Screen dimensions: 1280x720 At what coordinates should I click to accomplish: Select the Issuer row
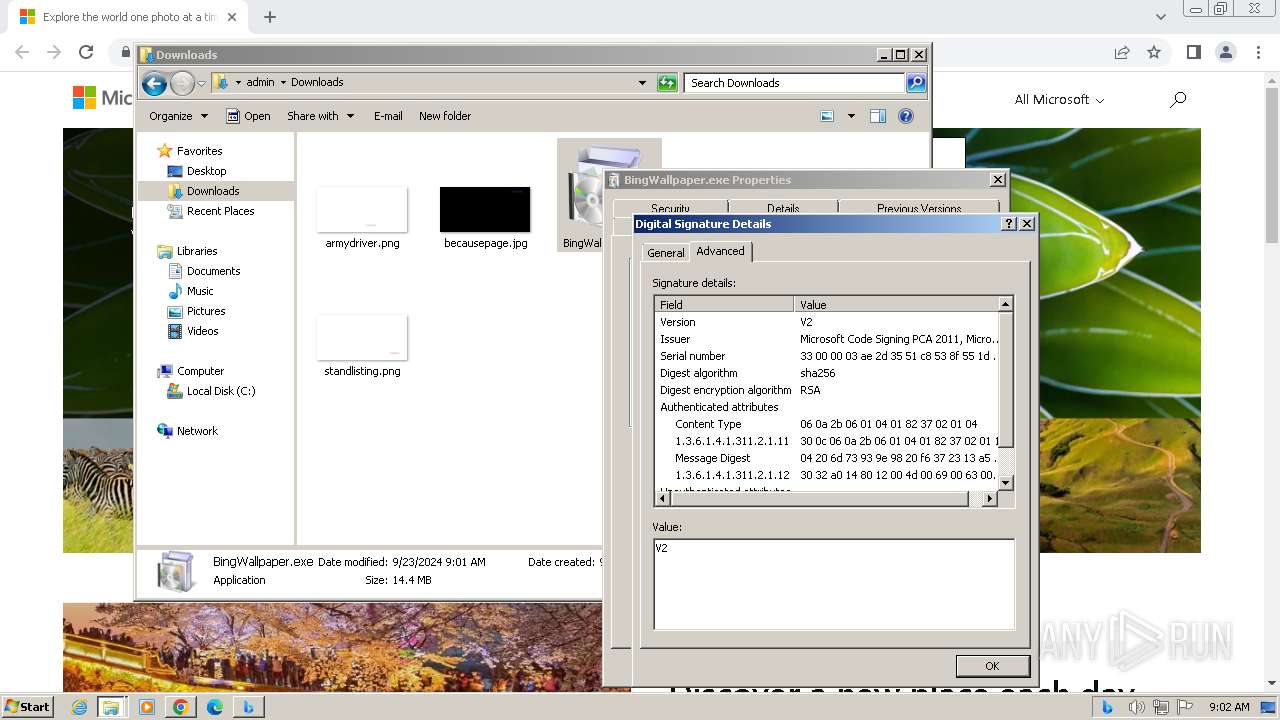click(x=827, y=339)
